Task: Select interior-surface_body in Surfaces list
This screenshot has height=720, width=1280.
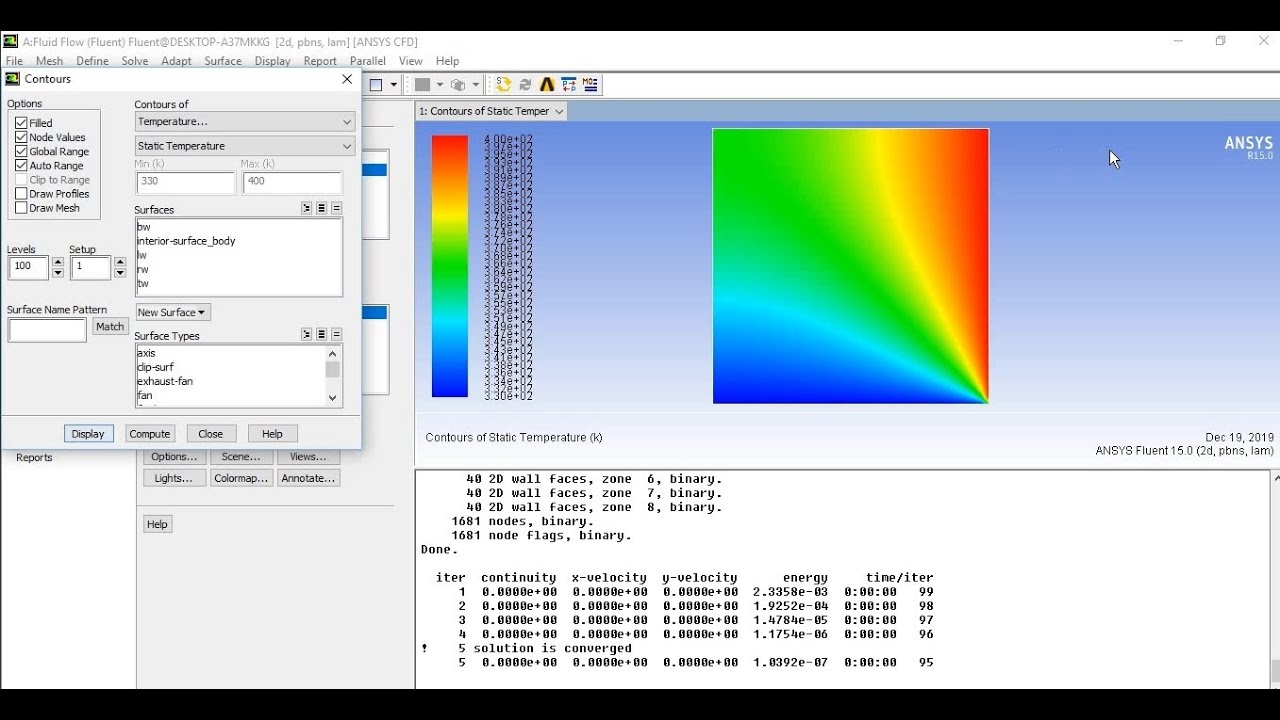Action: (186, 241)
